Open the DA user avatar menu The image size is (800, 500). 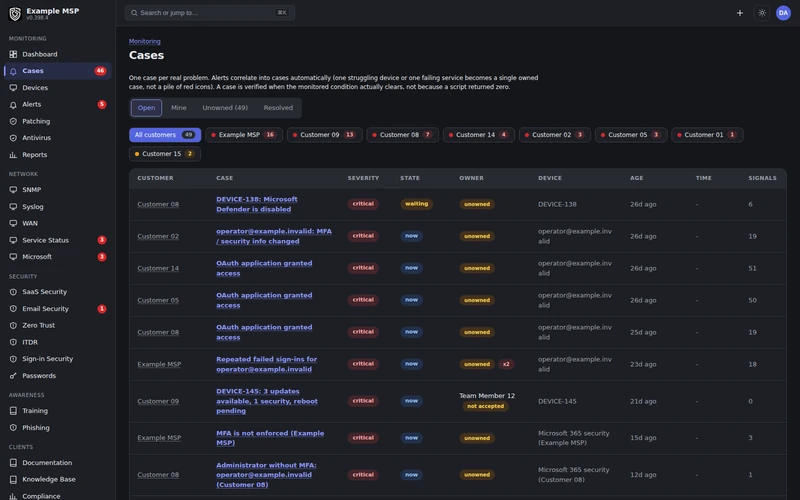tap(783, 13)
